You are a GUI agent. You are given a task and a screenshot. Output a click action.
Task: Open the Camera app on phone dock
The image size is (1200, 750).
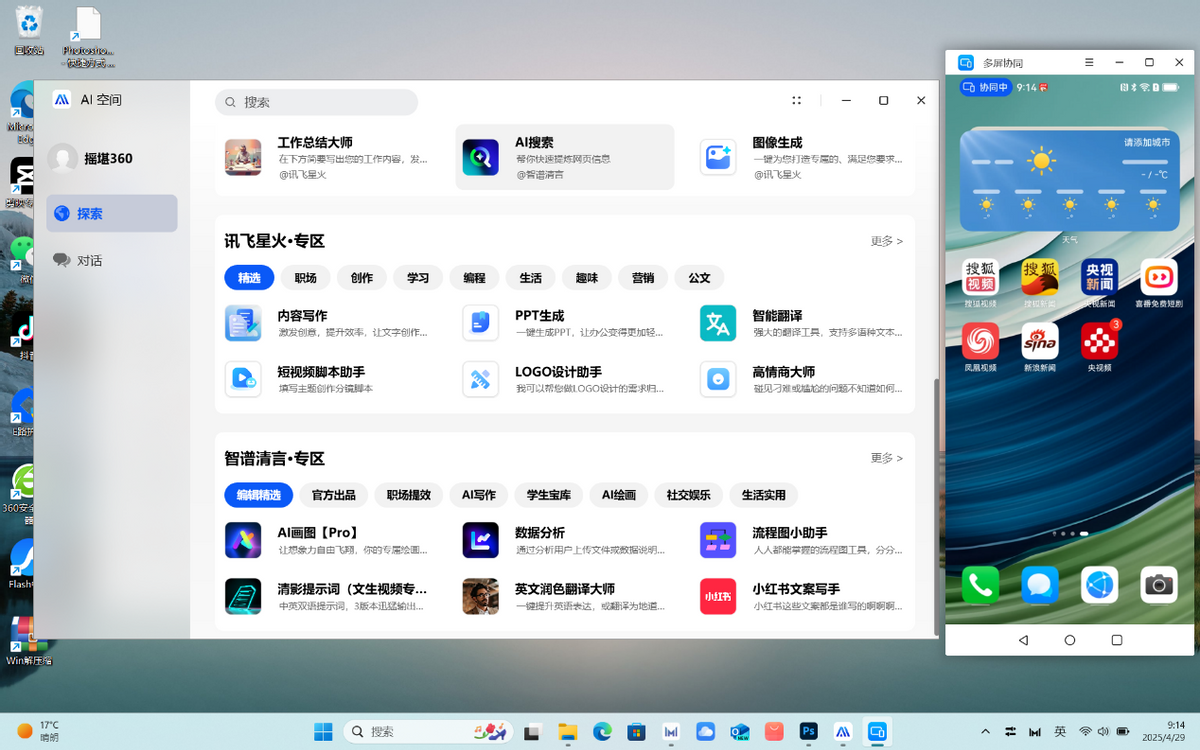click(1159, 585)
